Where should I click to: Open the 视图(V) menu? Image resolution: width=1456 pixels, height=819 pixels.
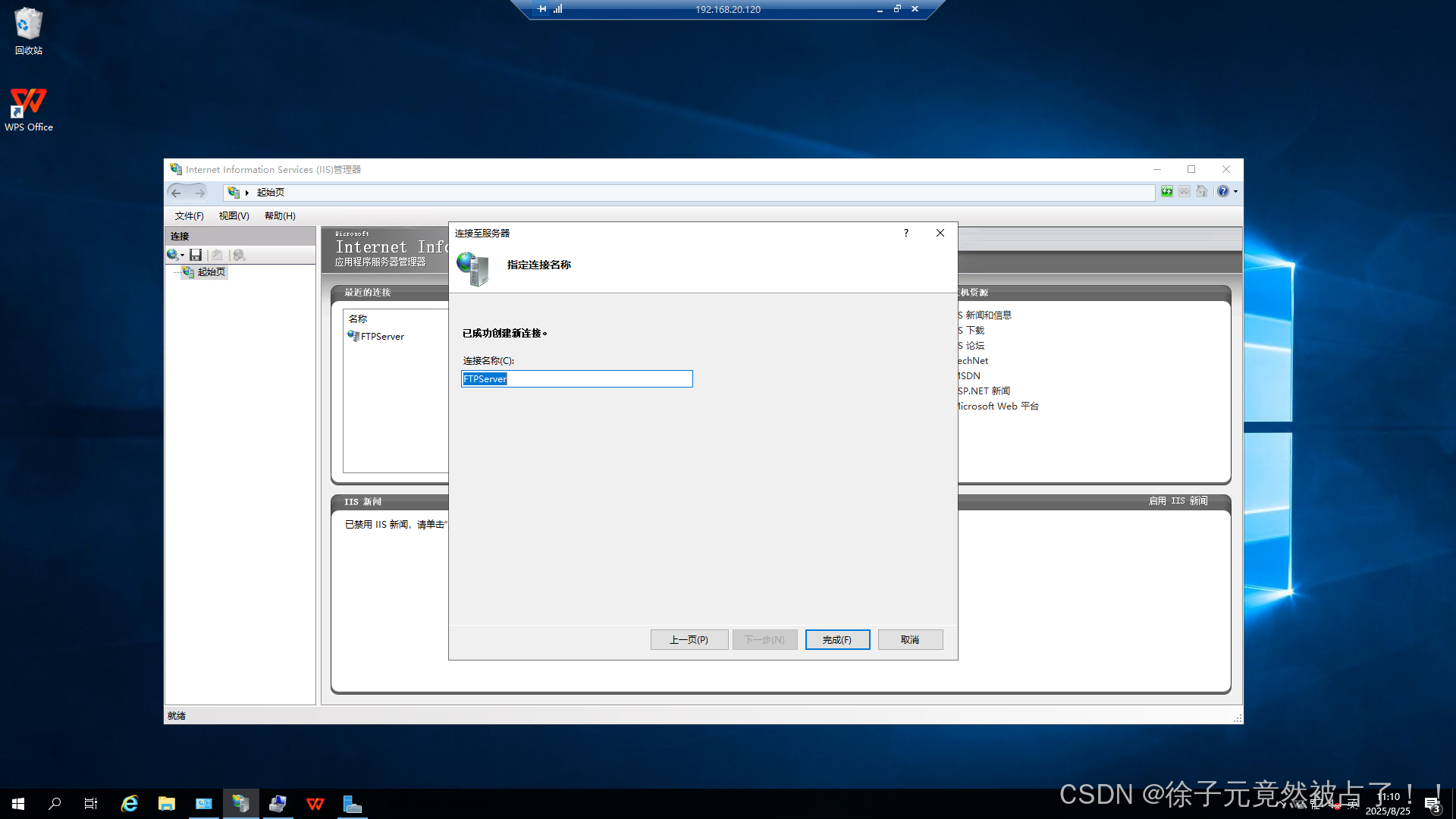pyautogui.click(x=234, y=216)
